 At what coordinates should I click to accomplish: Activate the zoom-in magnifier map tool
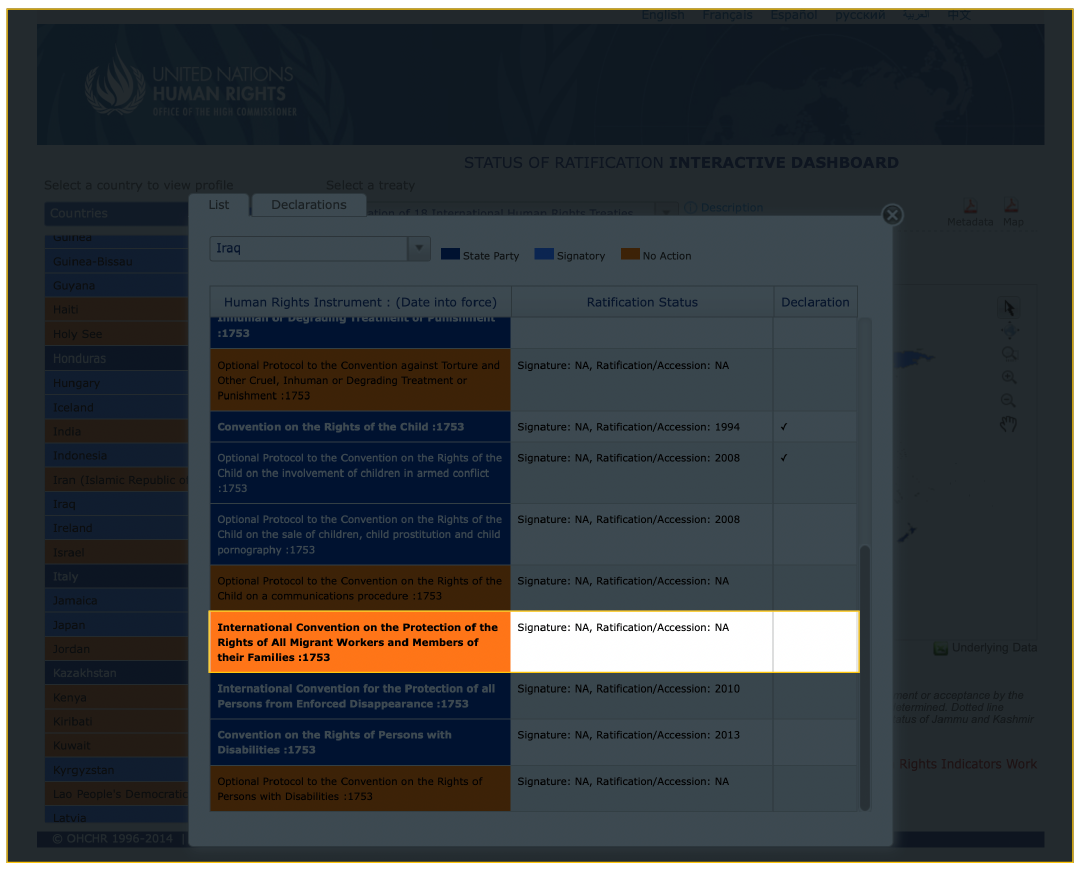[x=1009, y=377]
